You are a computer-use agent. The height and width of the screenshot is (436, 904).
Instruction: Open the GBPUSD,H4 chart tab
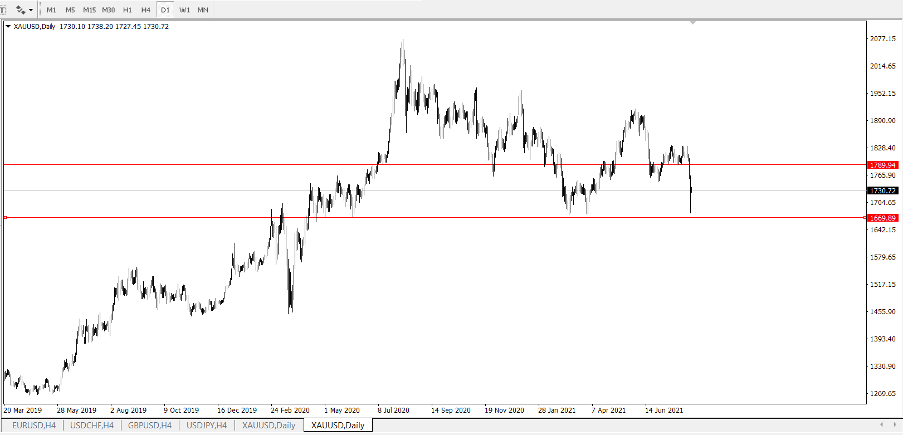[151, 426]
